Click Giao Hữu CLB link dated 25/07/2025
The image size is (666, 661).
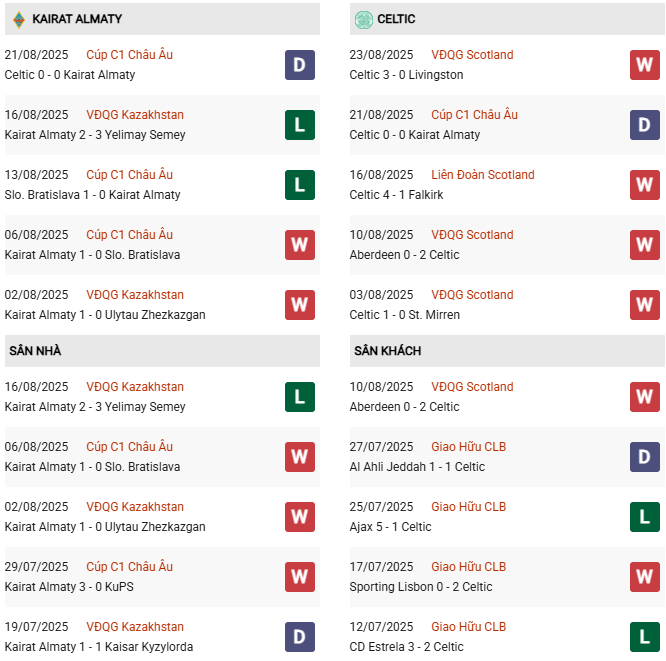click(468, 507)
